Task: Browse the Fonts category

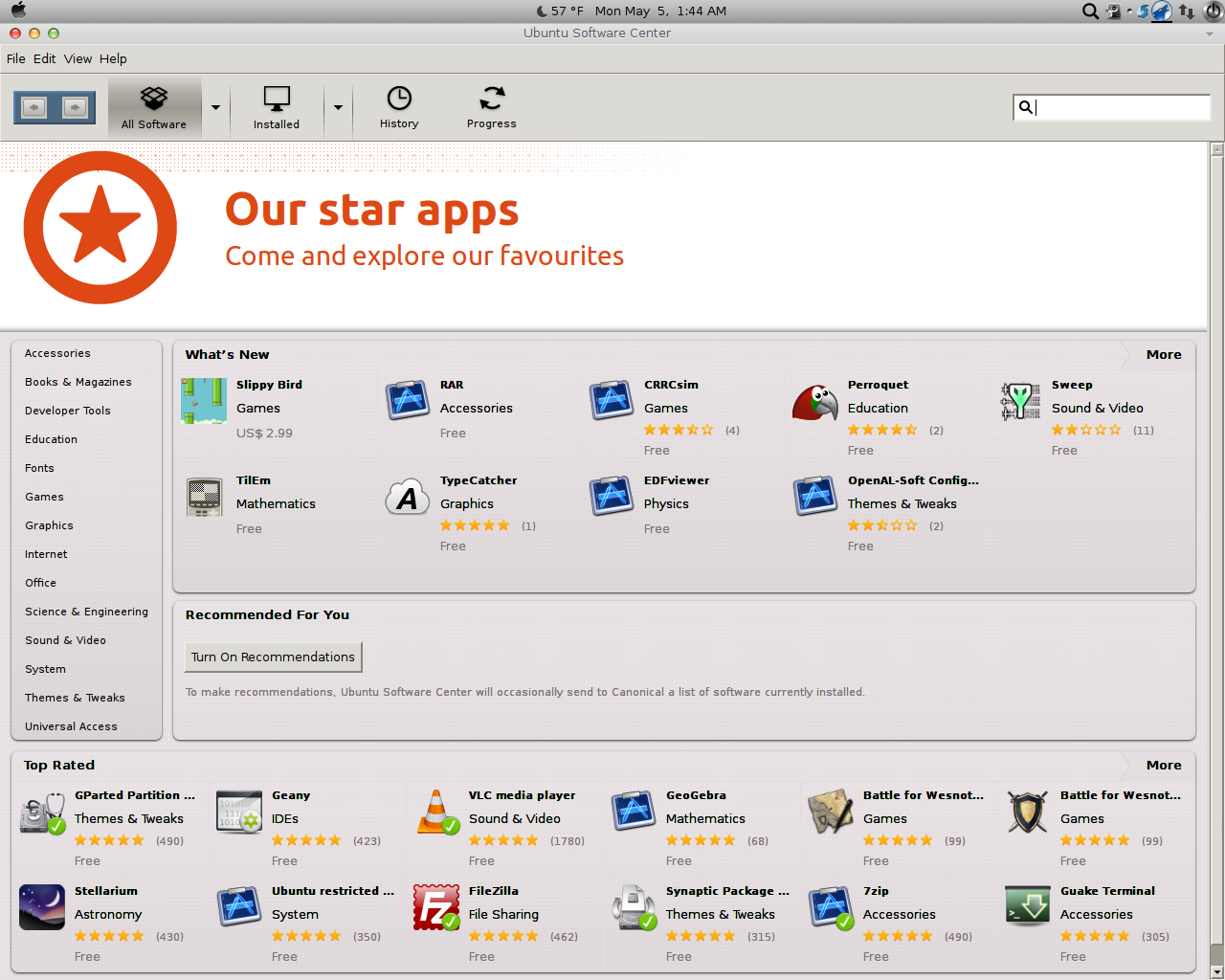Action: (x=39, y=468)
